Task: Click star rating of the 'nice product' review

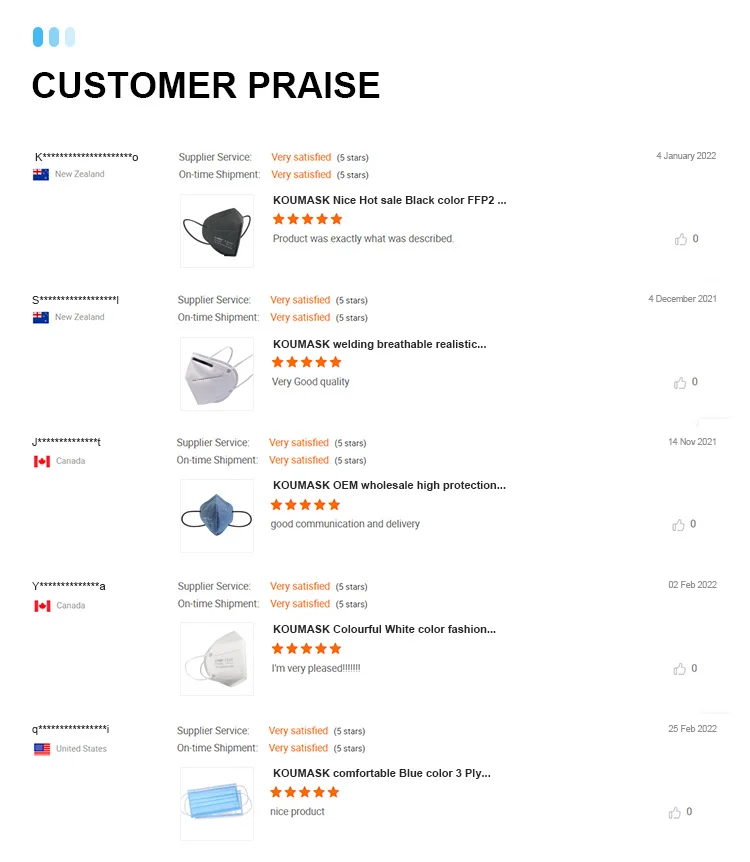Action: pyautogui.click(x=305, y=792)
